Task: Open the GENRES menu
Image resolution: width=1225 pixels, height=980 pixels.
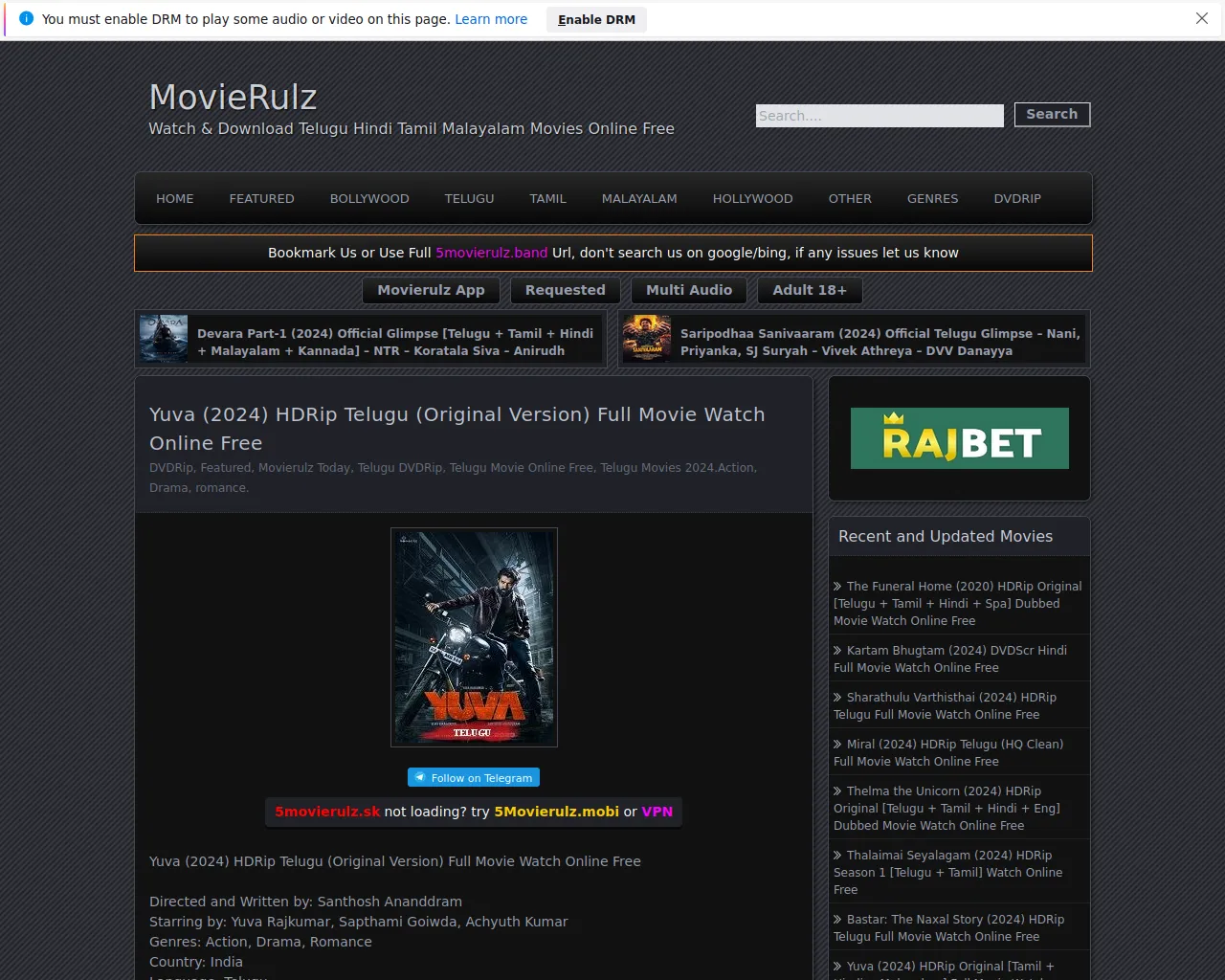Action: 933,199
